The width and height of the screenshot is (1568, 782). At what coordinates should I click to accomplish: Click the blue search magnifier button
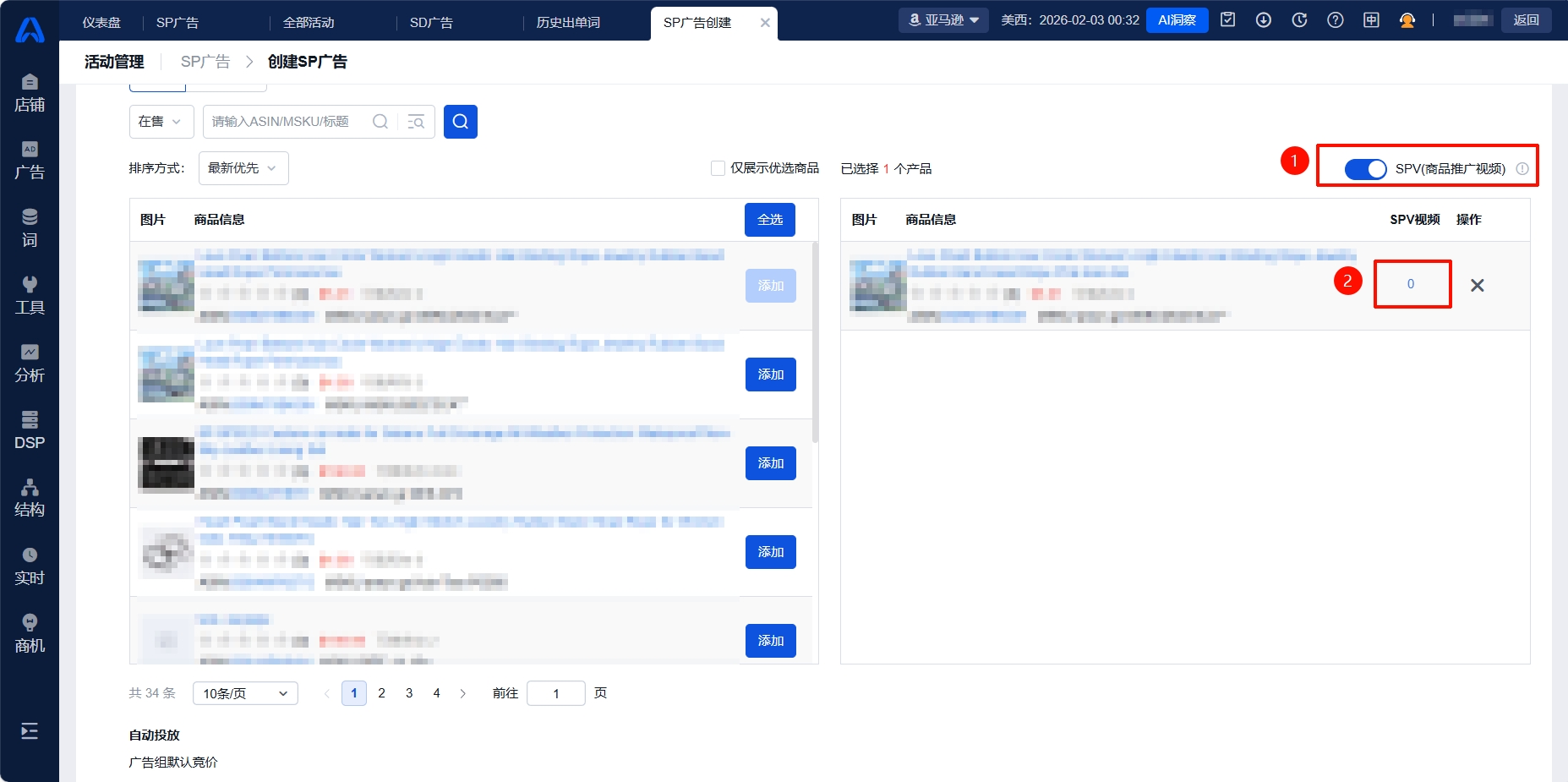click(461, 122)
